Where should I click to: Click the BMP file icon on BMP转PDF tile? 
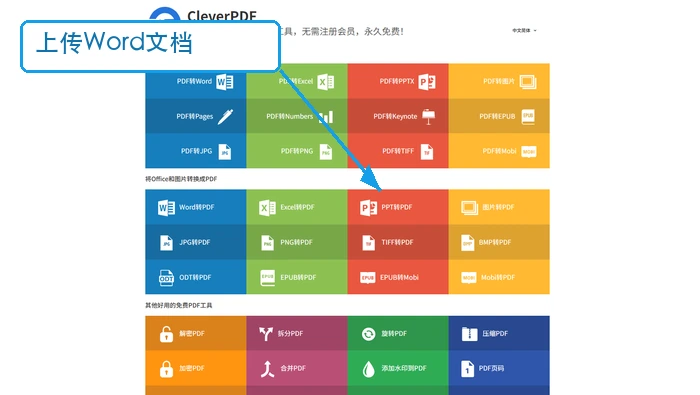pos(467,243)
